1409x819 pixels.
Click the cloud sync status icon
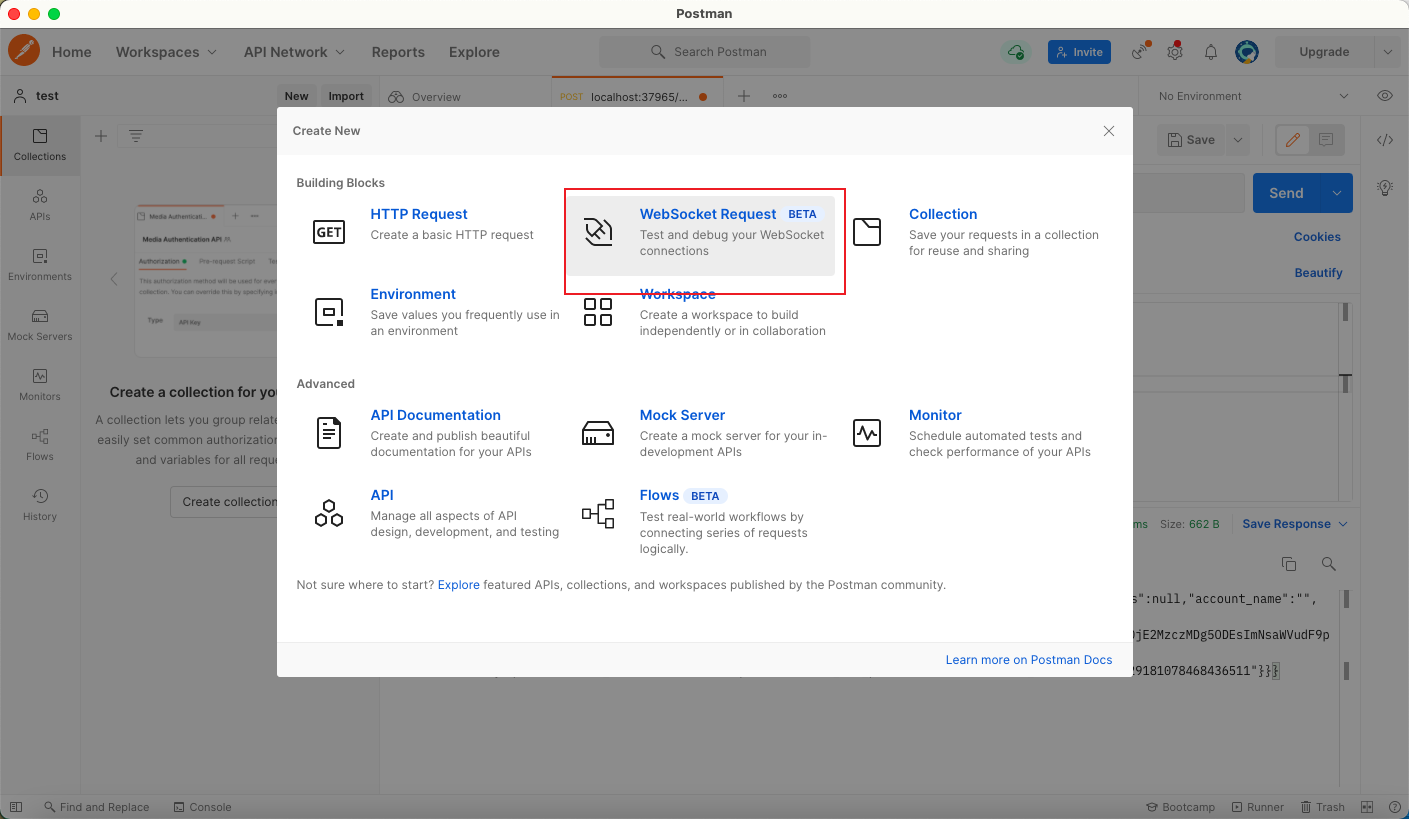point(1016,52)
